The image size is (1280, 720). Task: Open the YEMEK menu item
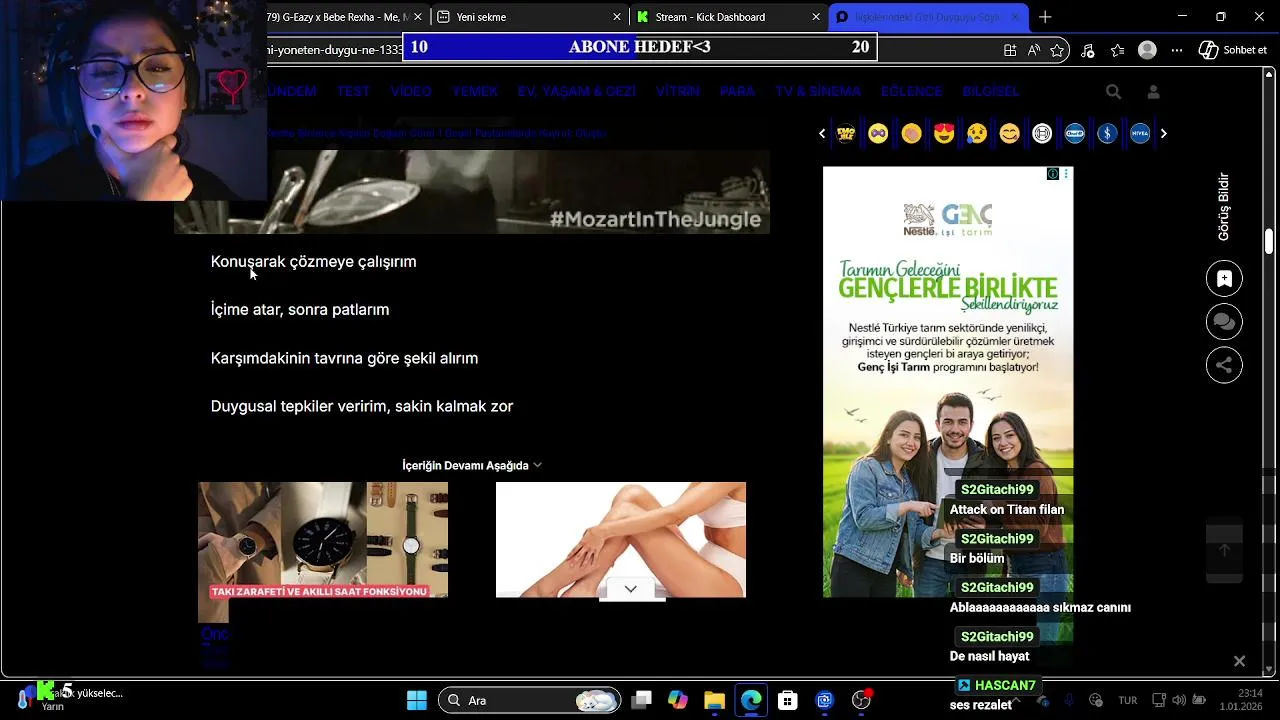pos(475,91)
